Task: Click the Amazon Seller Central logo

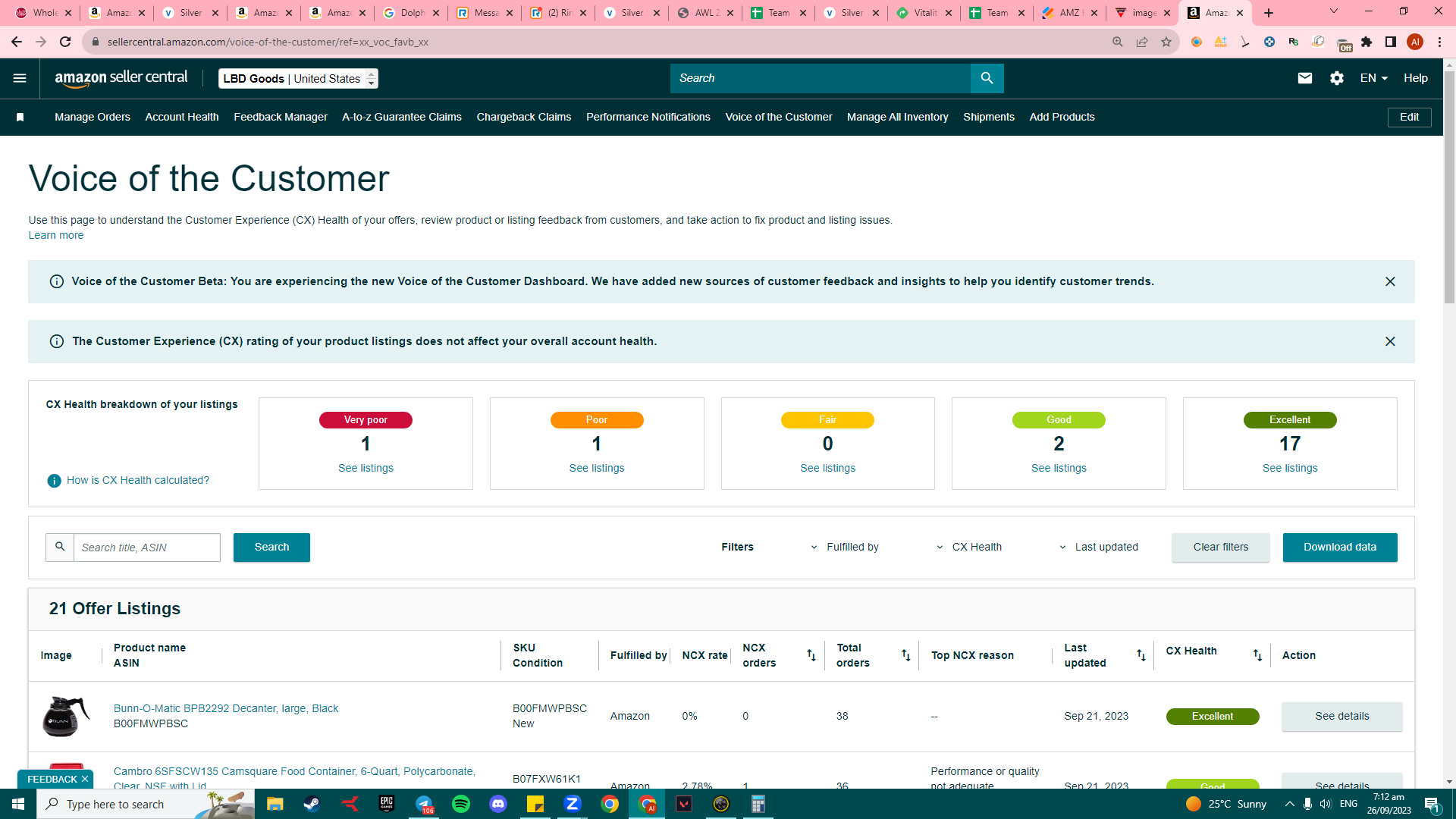Action: coord(121,78)
